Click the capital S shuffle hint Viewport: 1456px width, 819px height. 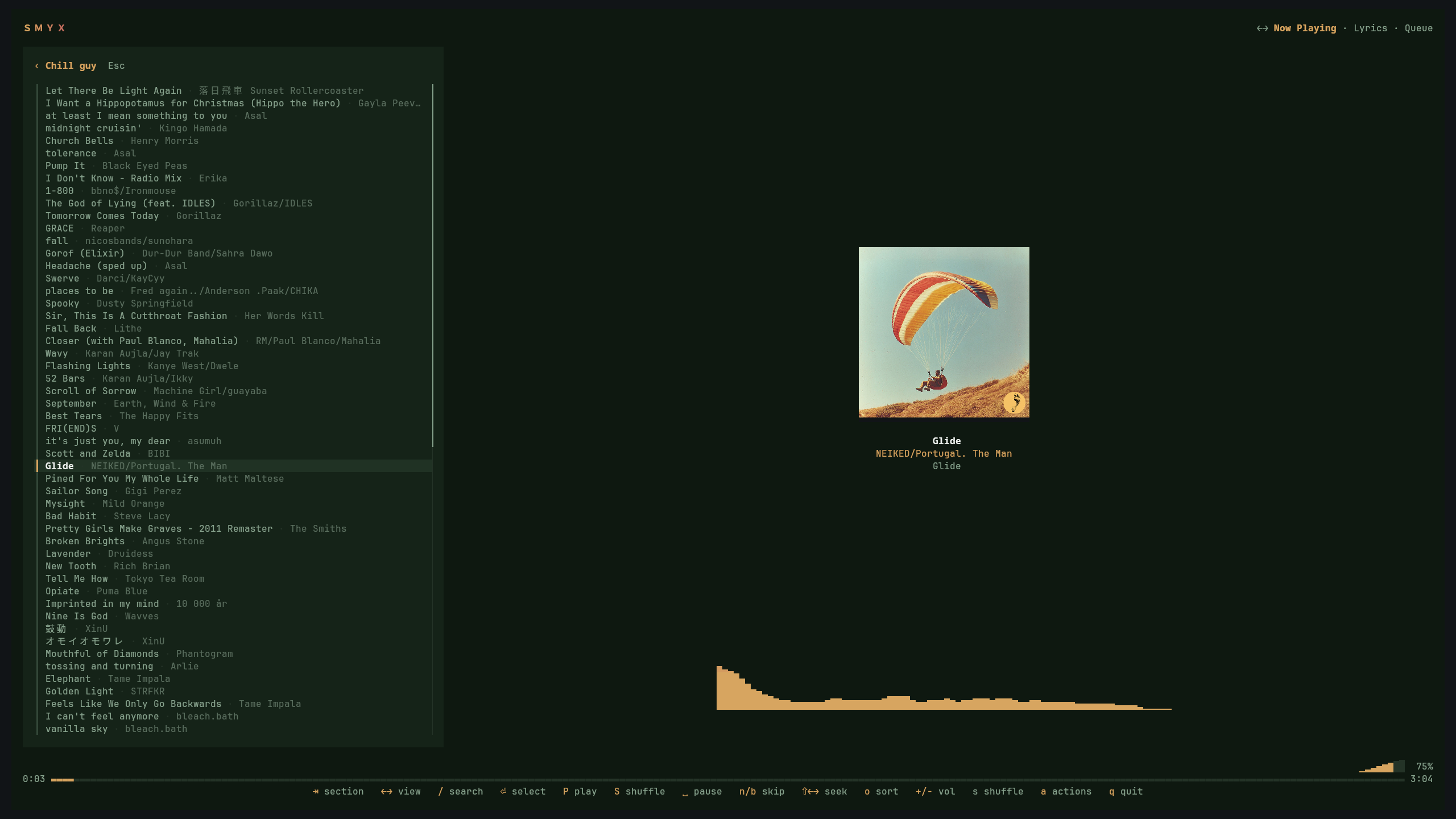pos(639,792)
